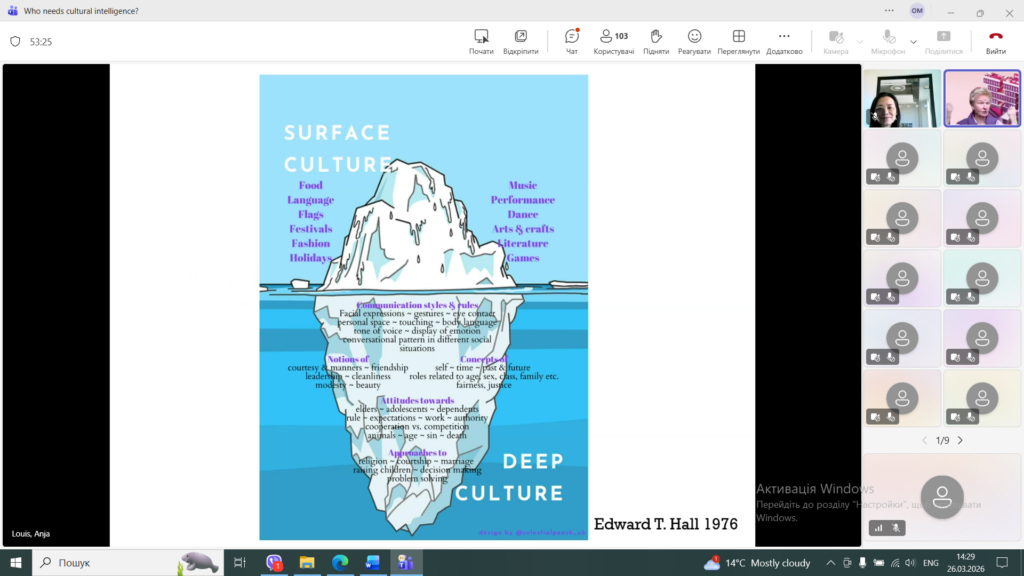Show the participants list (Користувачі)

[x=613, y=41]
